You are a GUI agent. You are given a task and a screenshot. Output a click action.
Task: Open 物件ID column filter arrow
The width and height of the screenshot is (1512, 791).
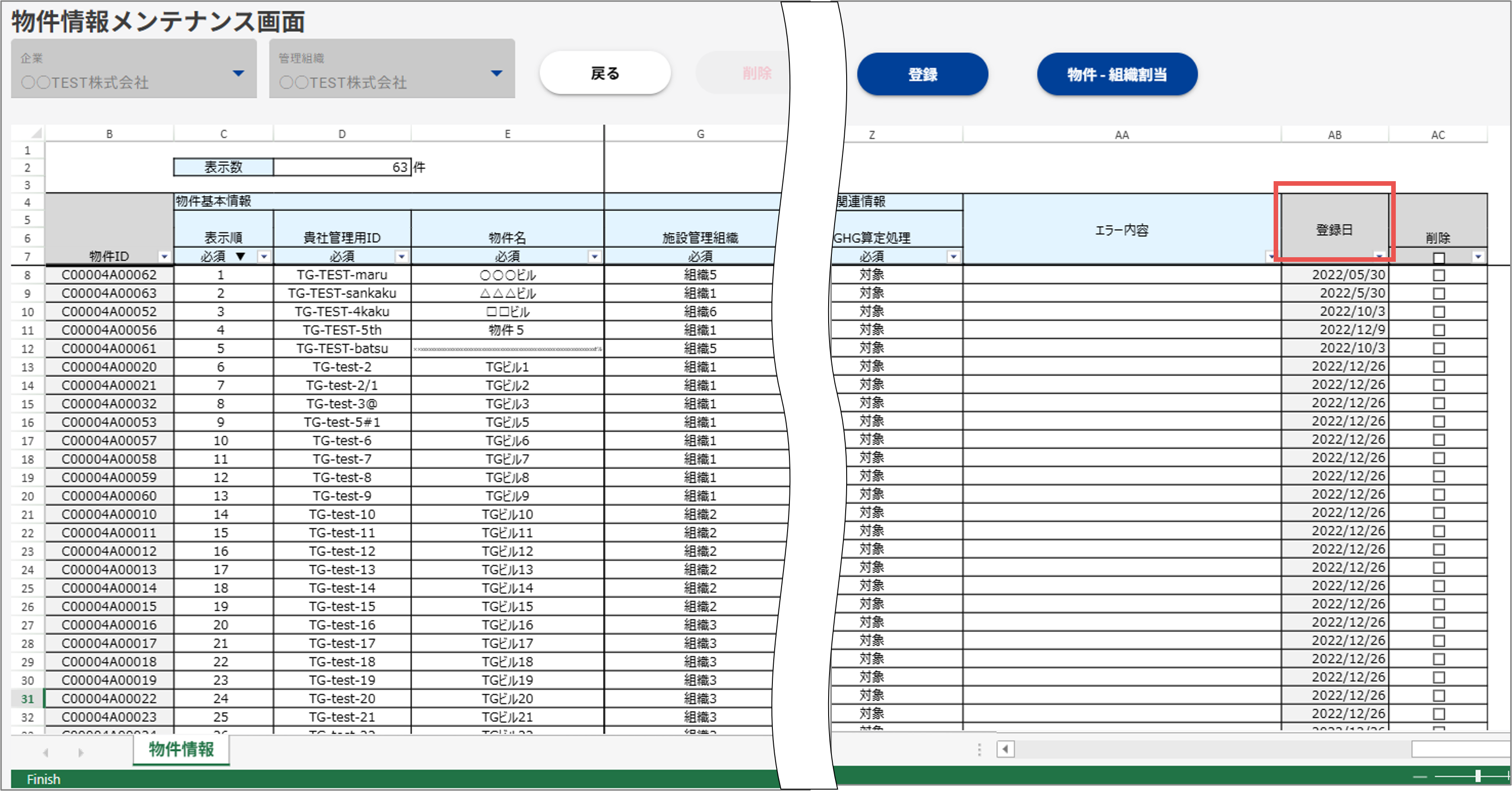[x=164, y=256]
